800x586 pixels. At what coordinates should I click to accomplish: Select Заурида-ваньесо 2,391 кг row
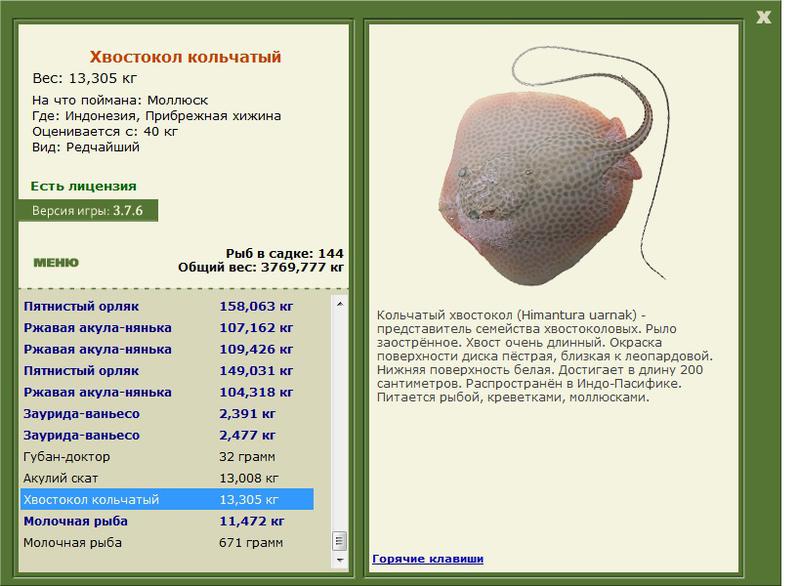coord(167,414)
